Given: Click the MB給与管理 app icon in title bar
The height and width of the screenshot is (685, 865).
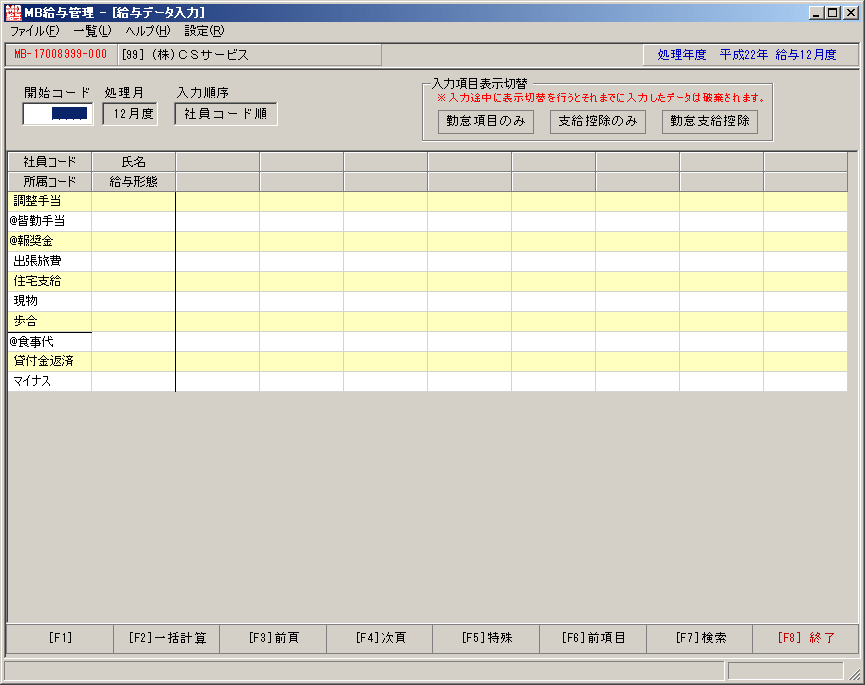Looking at the screenshot, I should 13,12.
